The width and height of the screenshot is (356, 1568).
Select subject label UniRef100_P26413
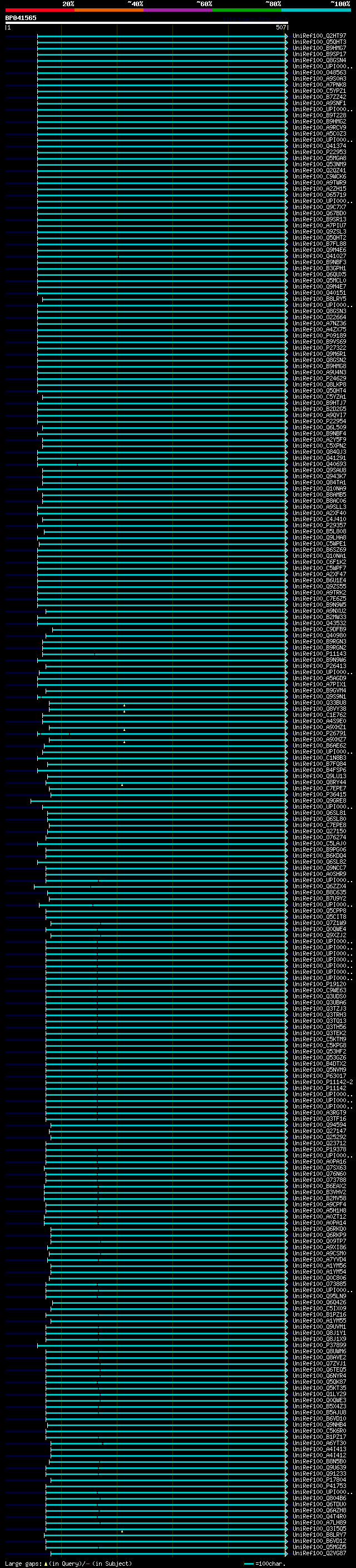tap(319, 666)
